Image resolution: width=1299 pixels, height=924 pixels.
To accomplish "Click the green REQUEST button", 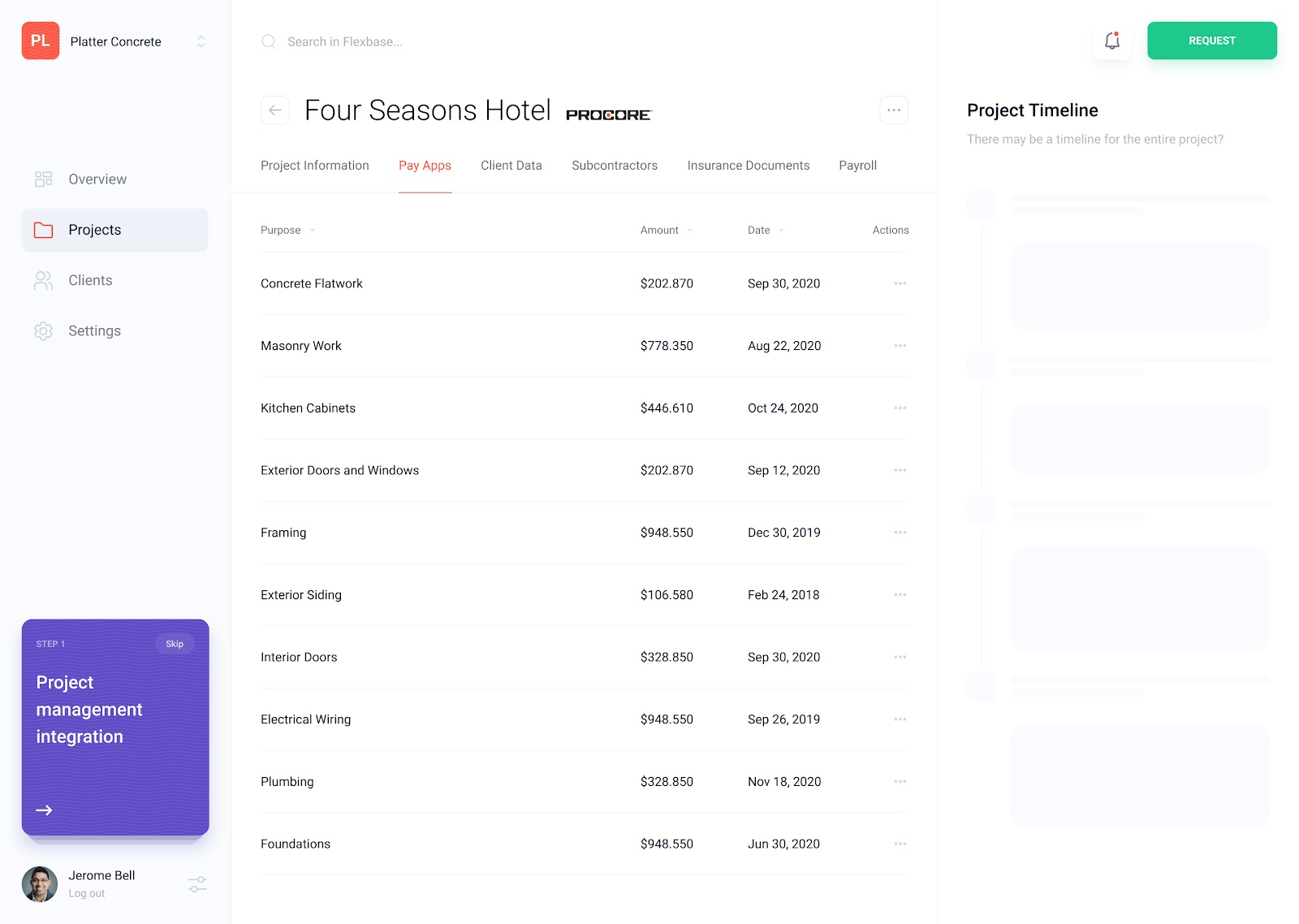I will (1212, 41).
